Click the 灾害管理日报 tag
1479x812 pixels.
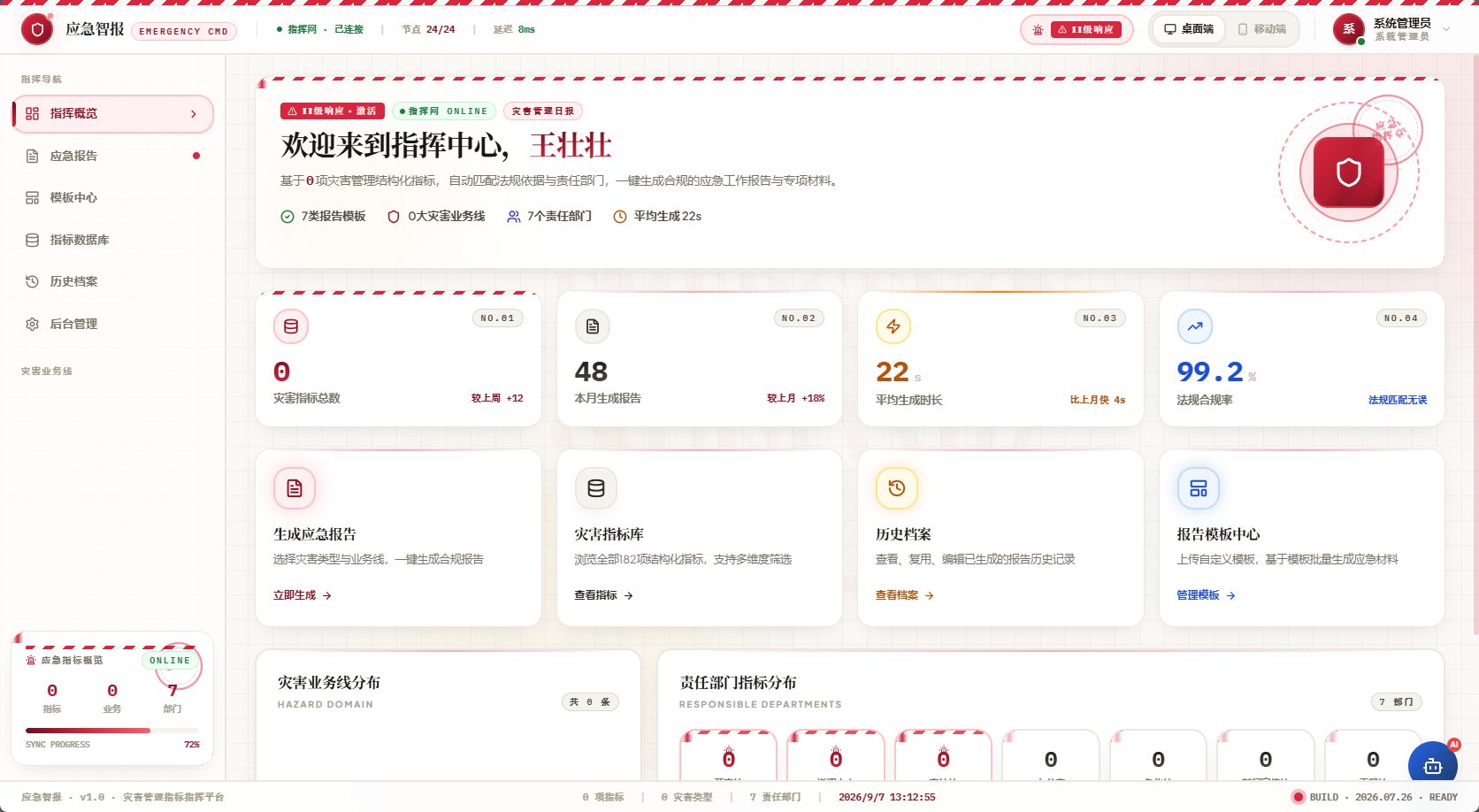543,111
